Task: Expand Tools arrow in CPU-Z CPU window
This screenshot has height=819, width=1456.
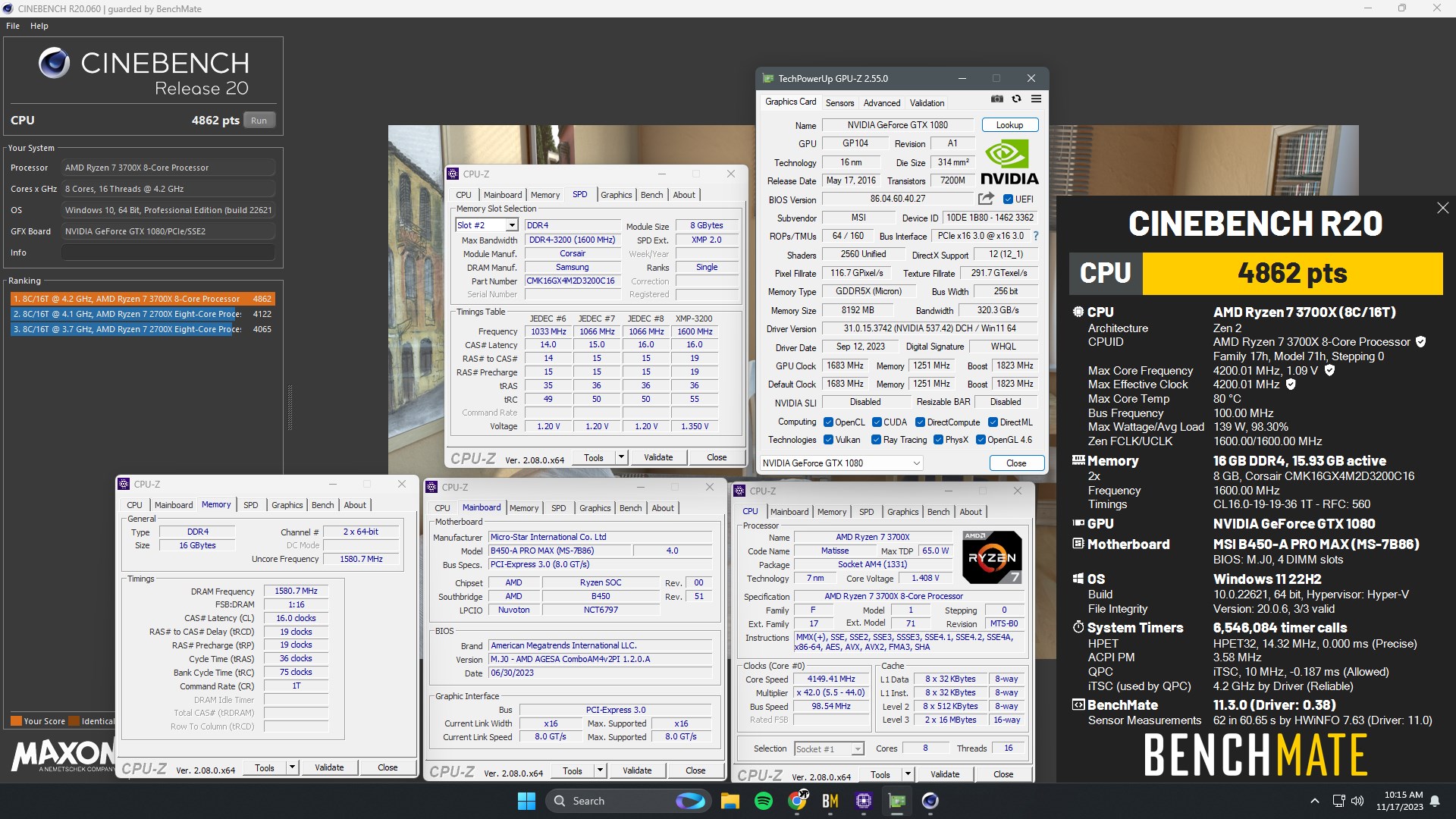Action: tap(908, 774)
